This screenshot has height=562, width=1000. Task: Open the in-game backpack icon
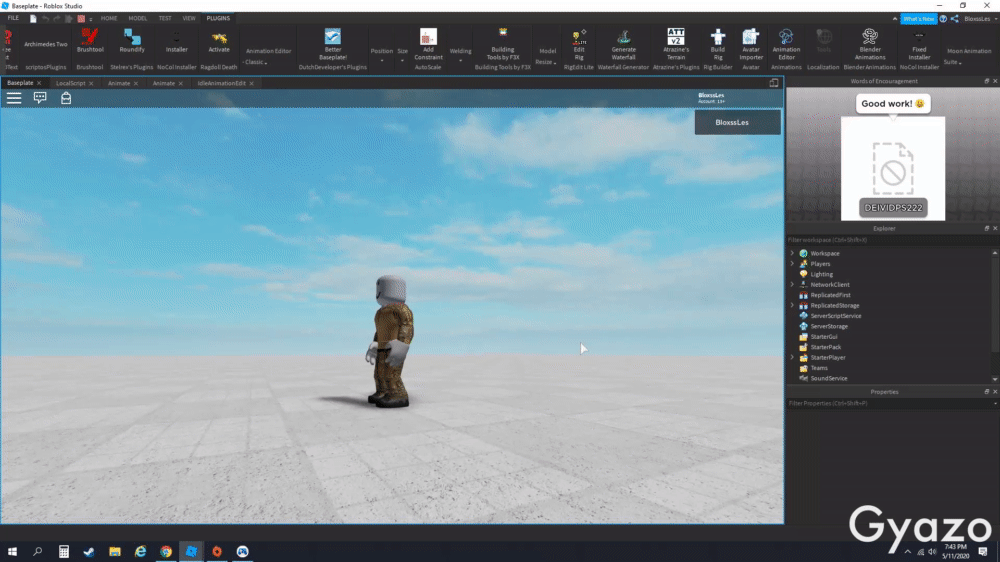[66, 98]
